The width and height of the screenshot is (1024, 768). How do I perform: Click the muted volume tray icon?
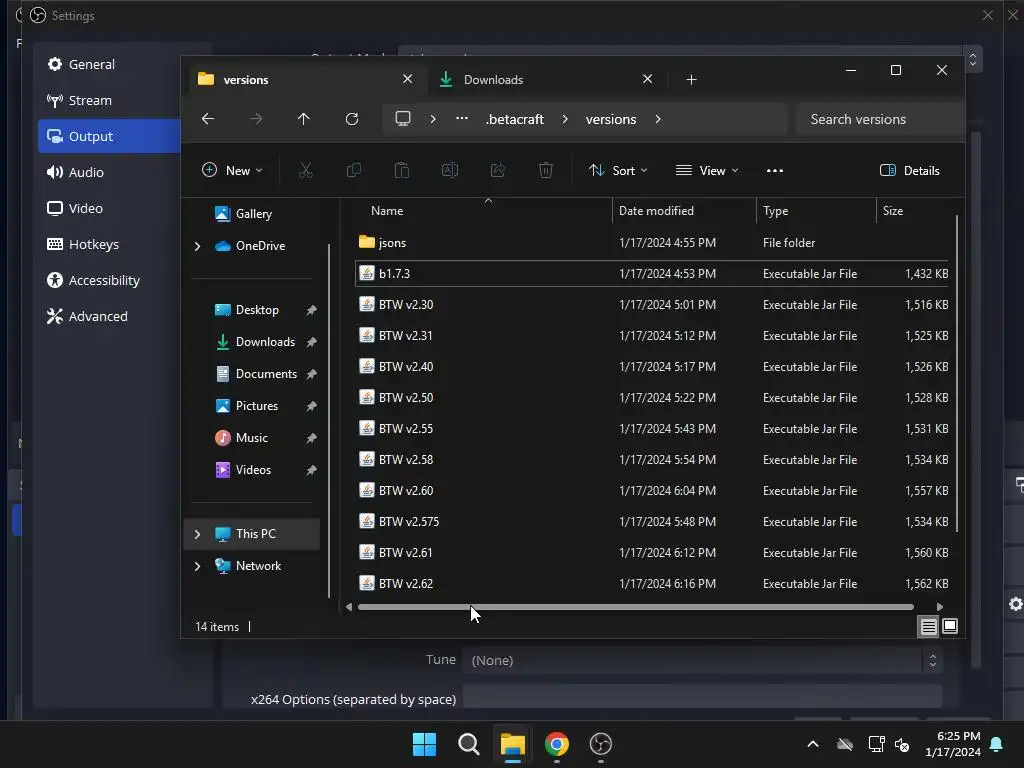[903, 744]
